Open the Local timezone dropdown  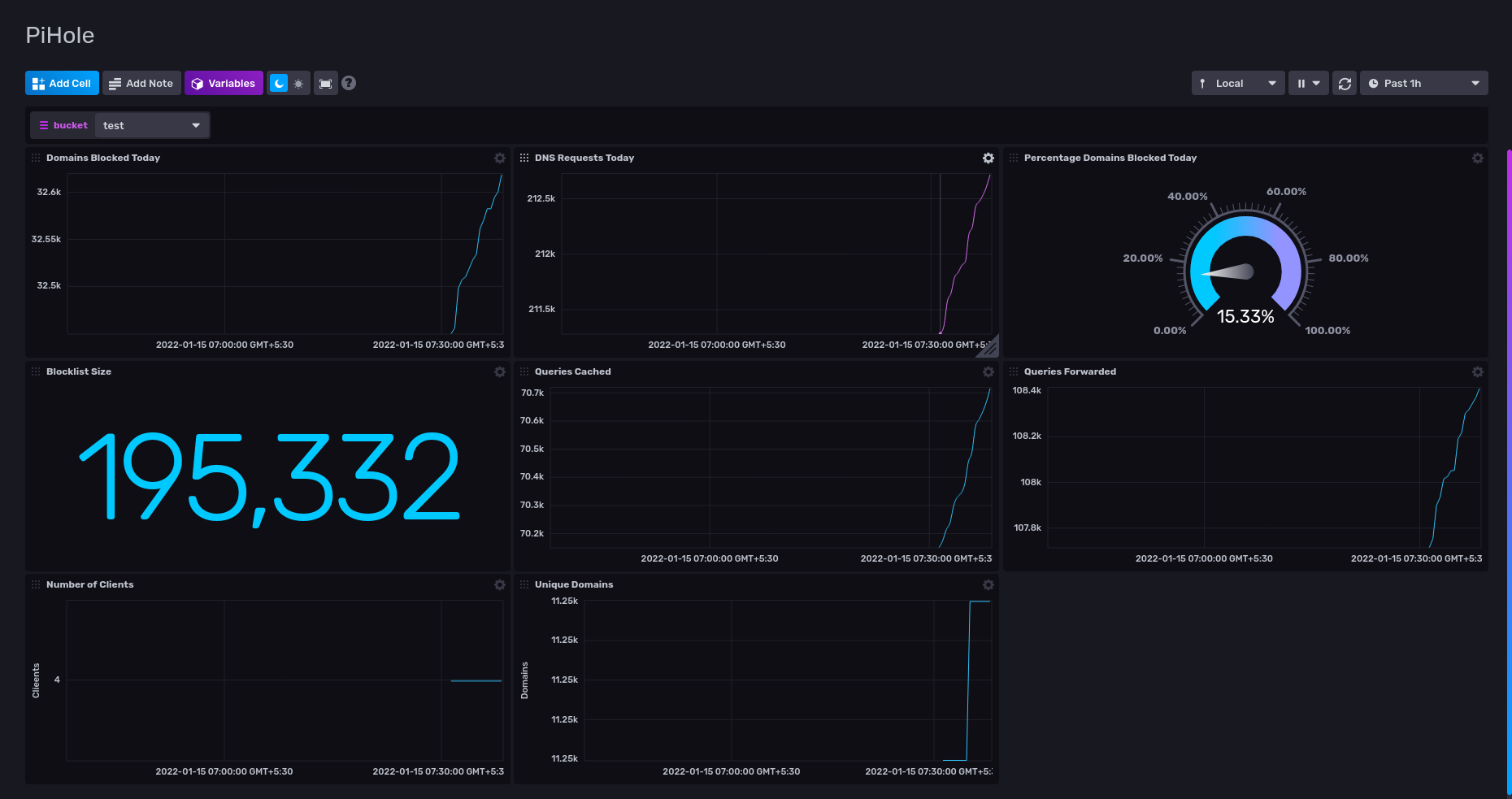click(x=1238, y=83)
